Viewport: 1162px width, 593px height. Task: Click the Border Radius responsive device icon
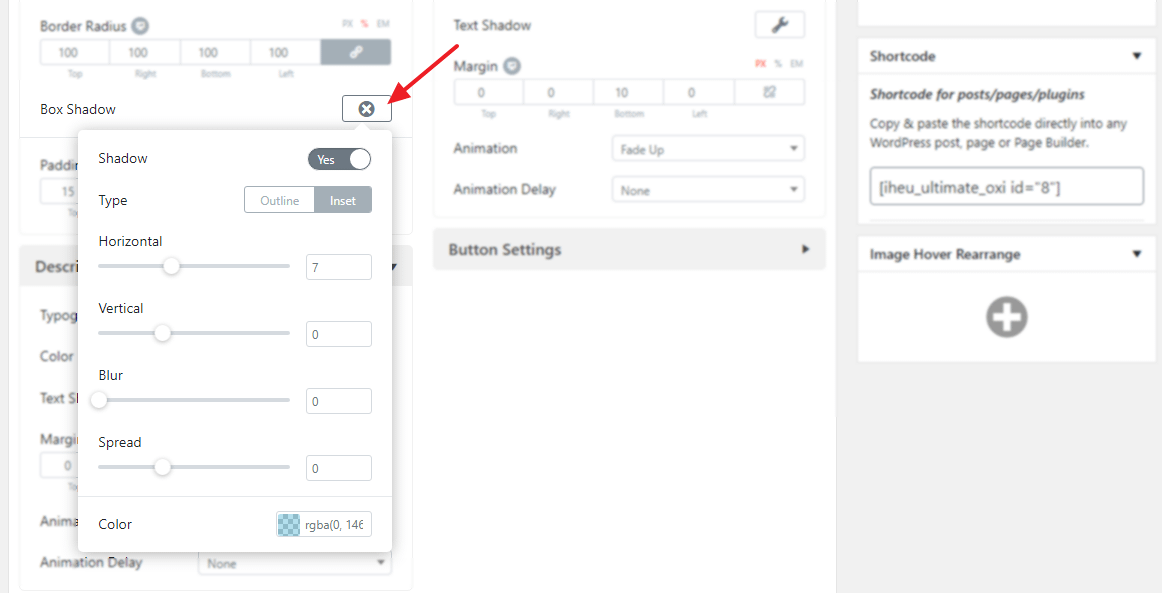141,26
